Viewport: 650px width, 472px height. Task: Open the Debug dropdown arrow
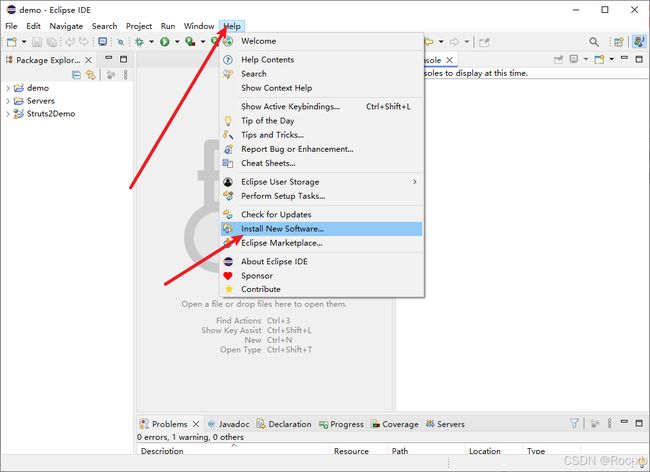(x=151, y=42)
